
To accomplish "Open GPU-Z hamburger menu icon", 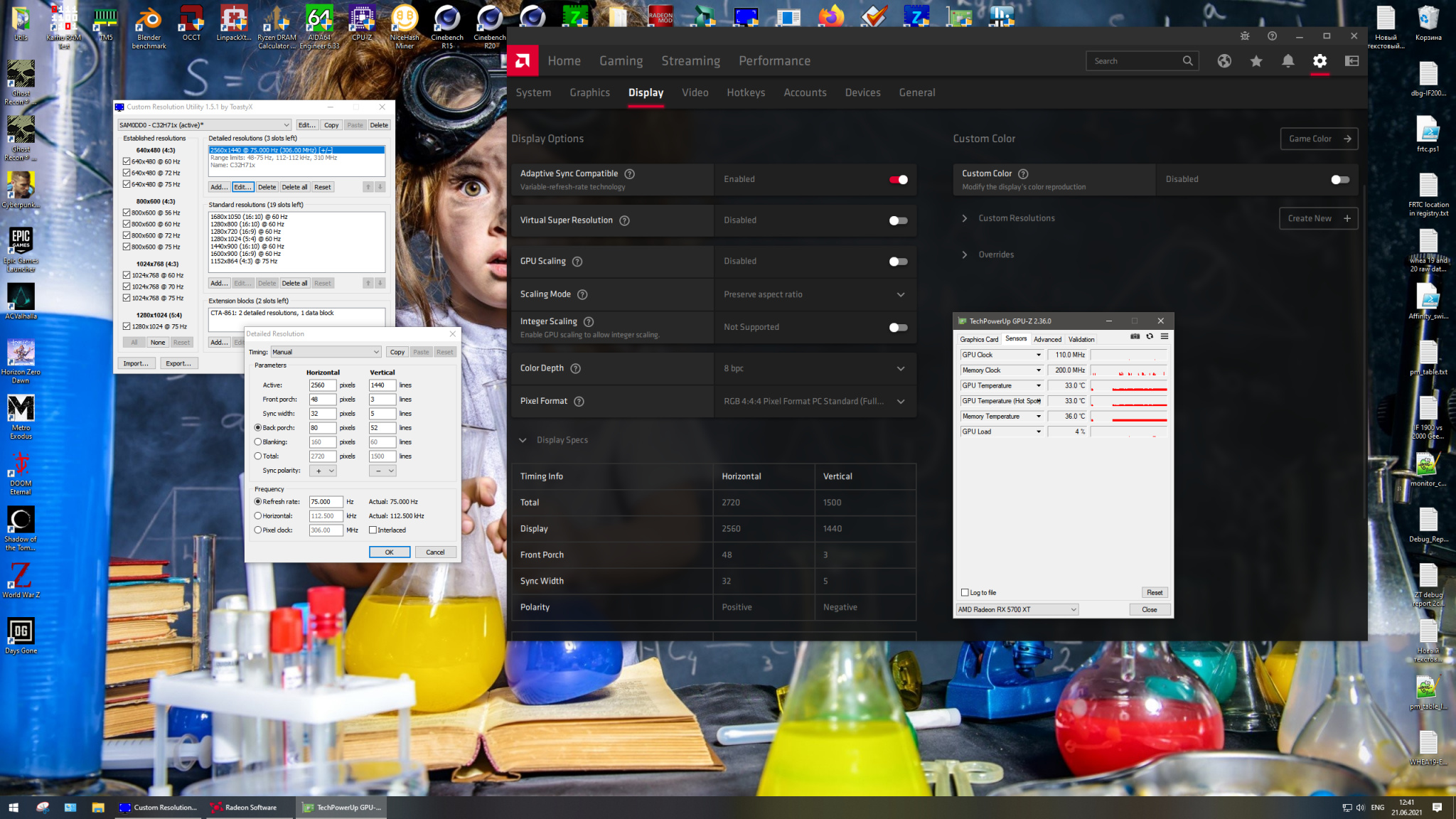I will point(1165,336).
